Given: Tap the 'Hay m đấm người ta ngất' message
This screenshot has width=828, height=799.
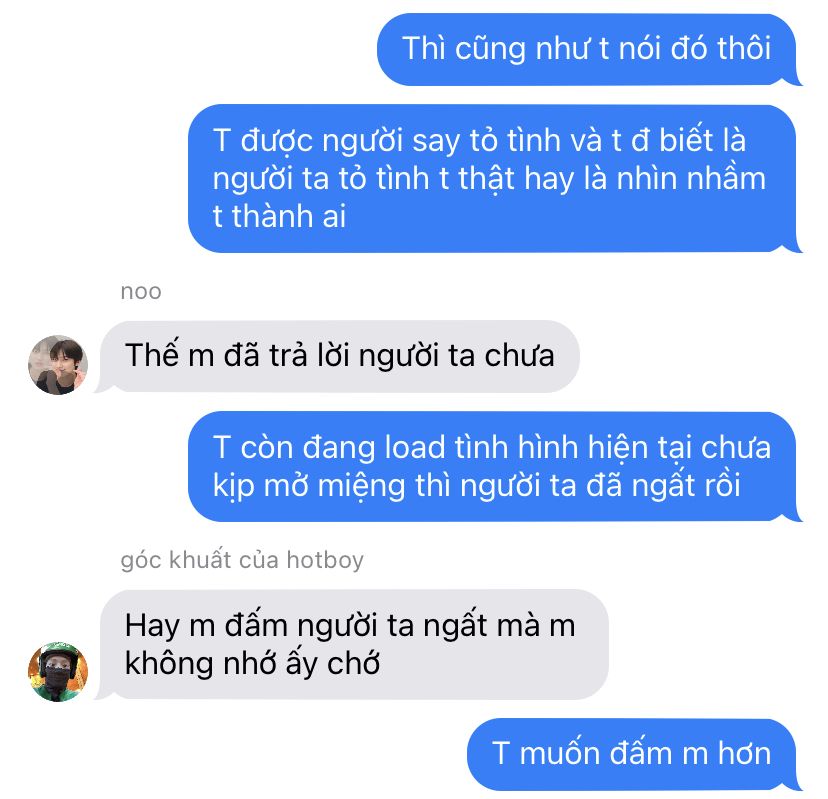Looking at the screenshot, I should point(352,645).
